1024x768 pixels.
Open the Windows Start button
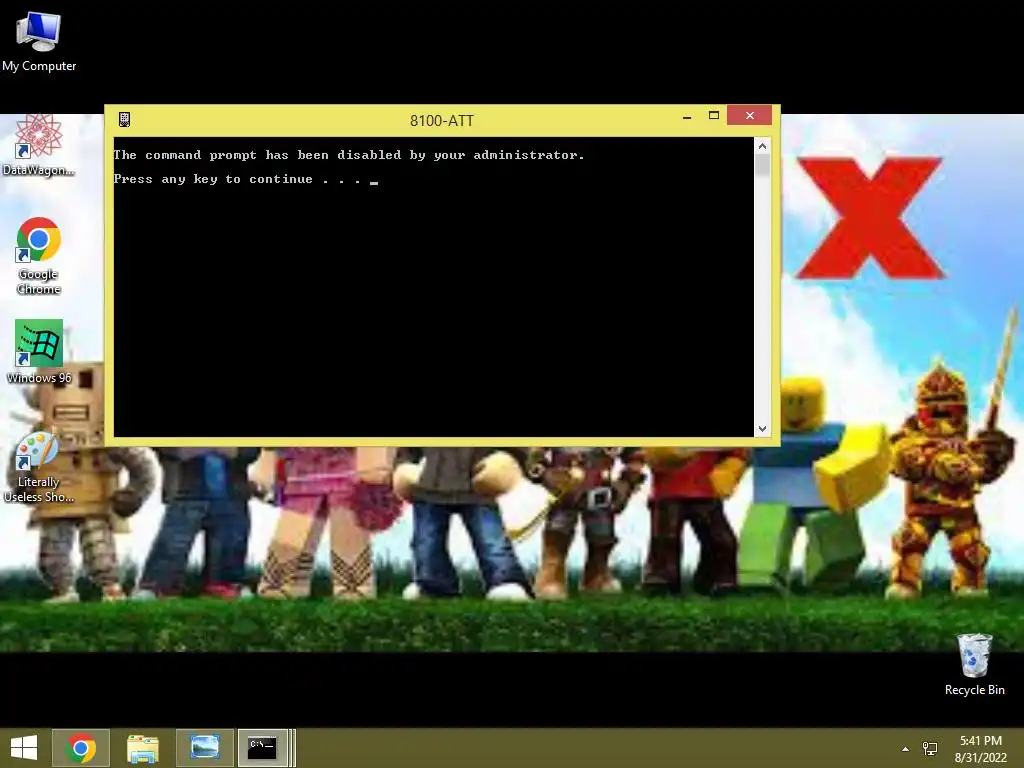pos(24,748)
